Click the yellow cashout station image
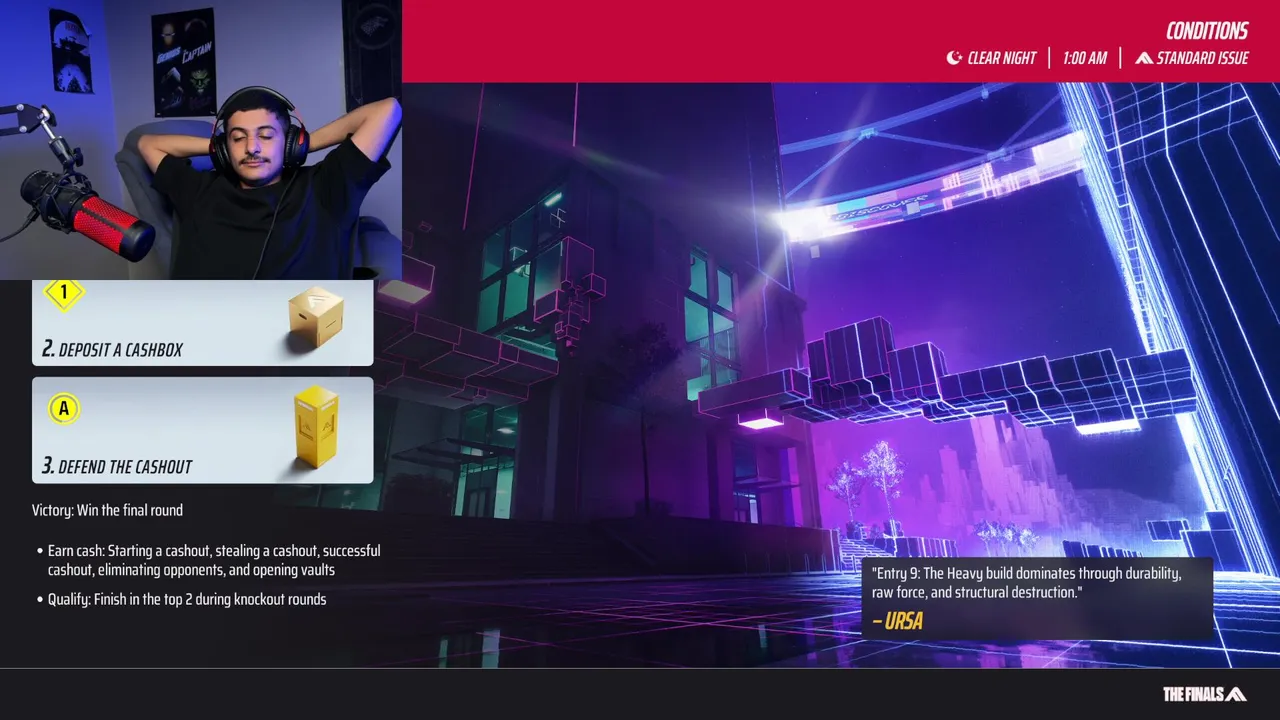 316,428
